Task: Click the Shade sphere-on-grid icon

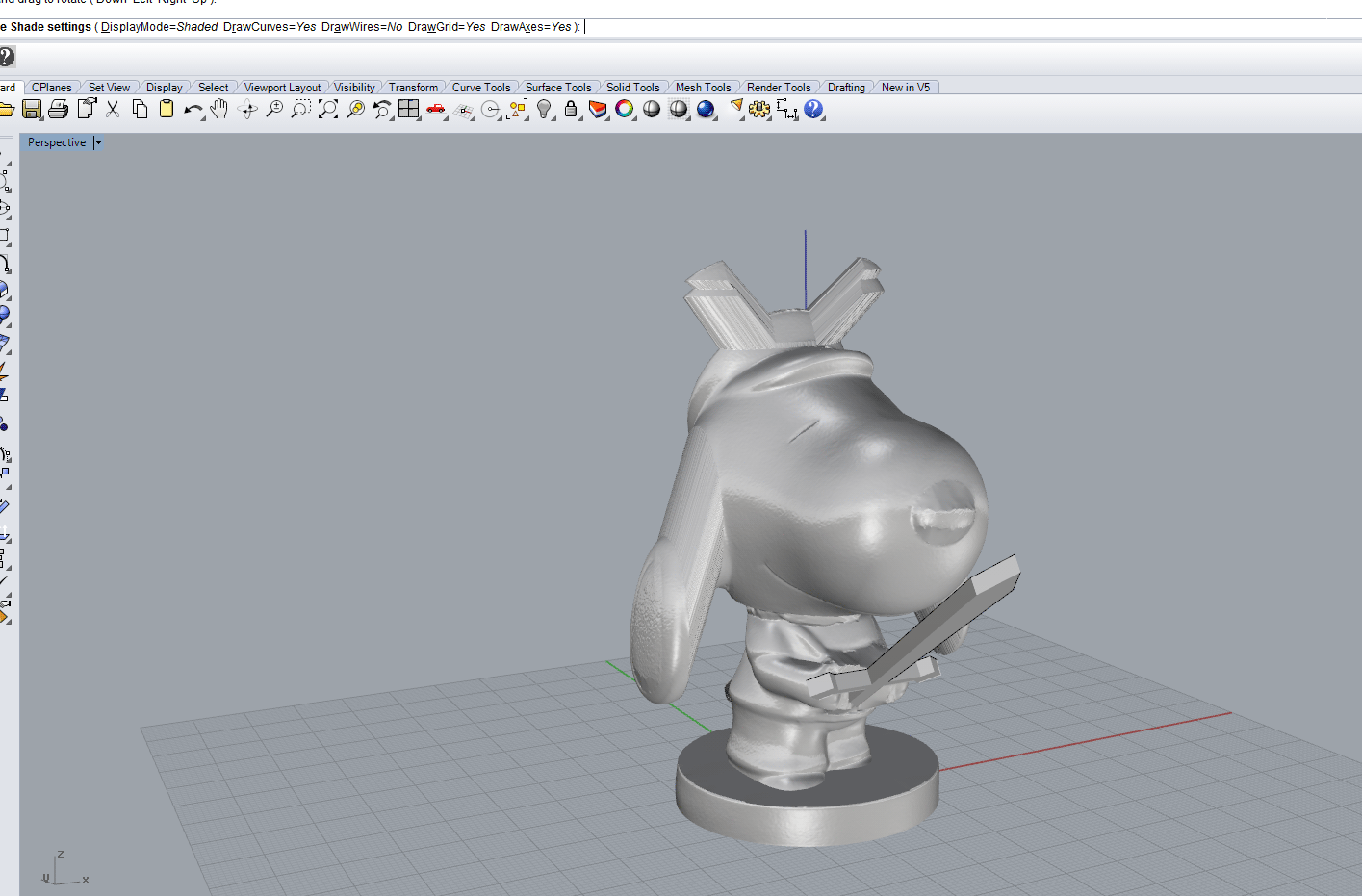Action: coord(679,110)
